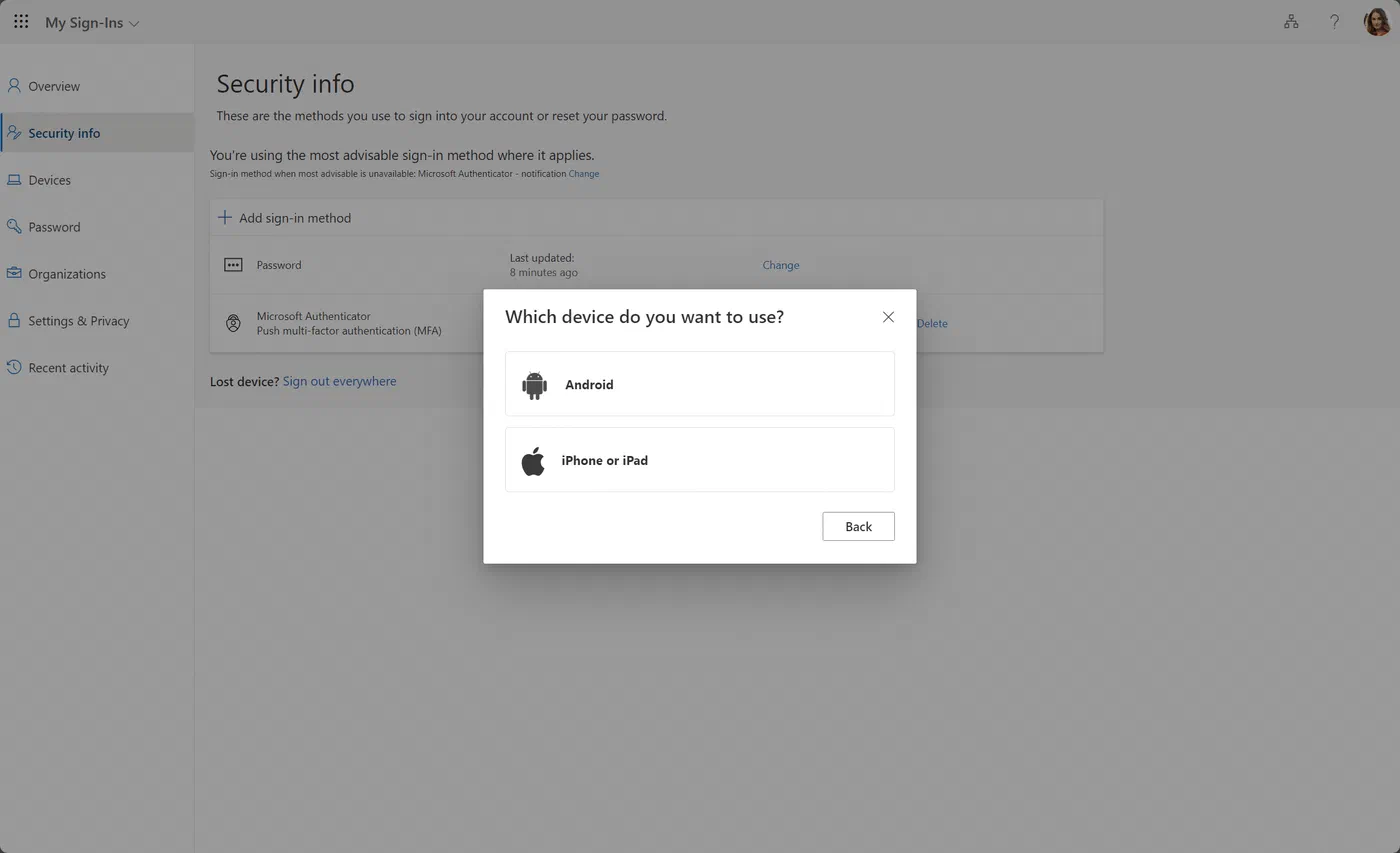Click the Apple logo icon
Viewport: 1400px width, 853px height.
tap(533, 461)
